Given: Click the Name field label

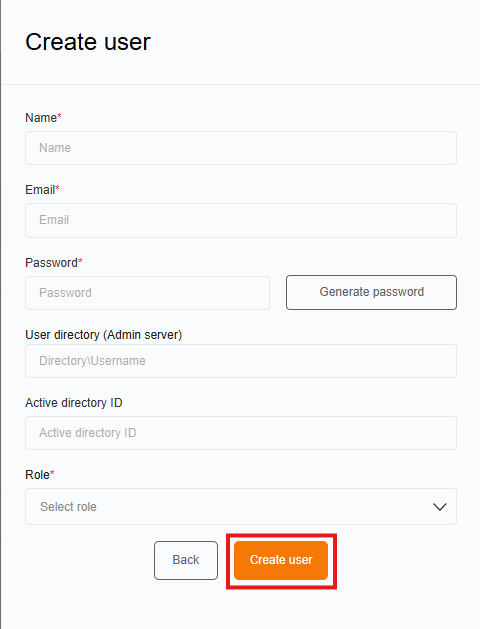Looking at the screenshot, I should [41, 118].
